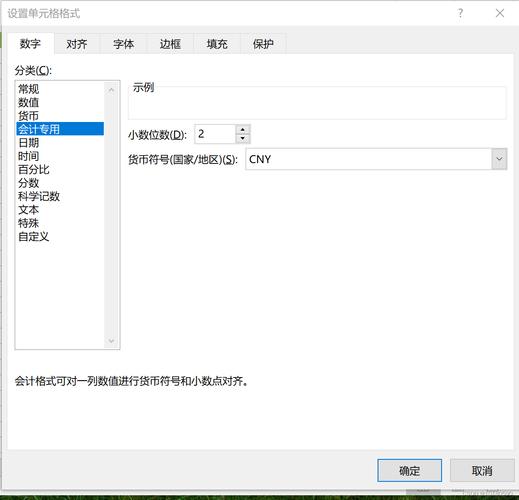Screen dimensions: 519x500
Task: Switch to the 边框 tab
Action: pyautogui.click(x=170, y=44)
